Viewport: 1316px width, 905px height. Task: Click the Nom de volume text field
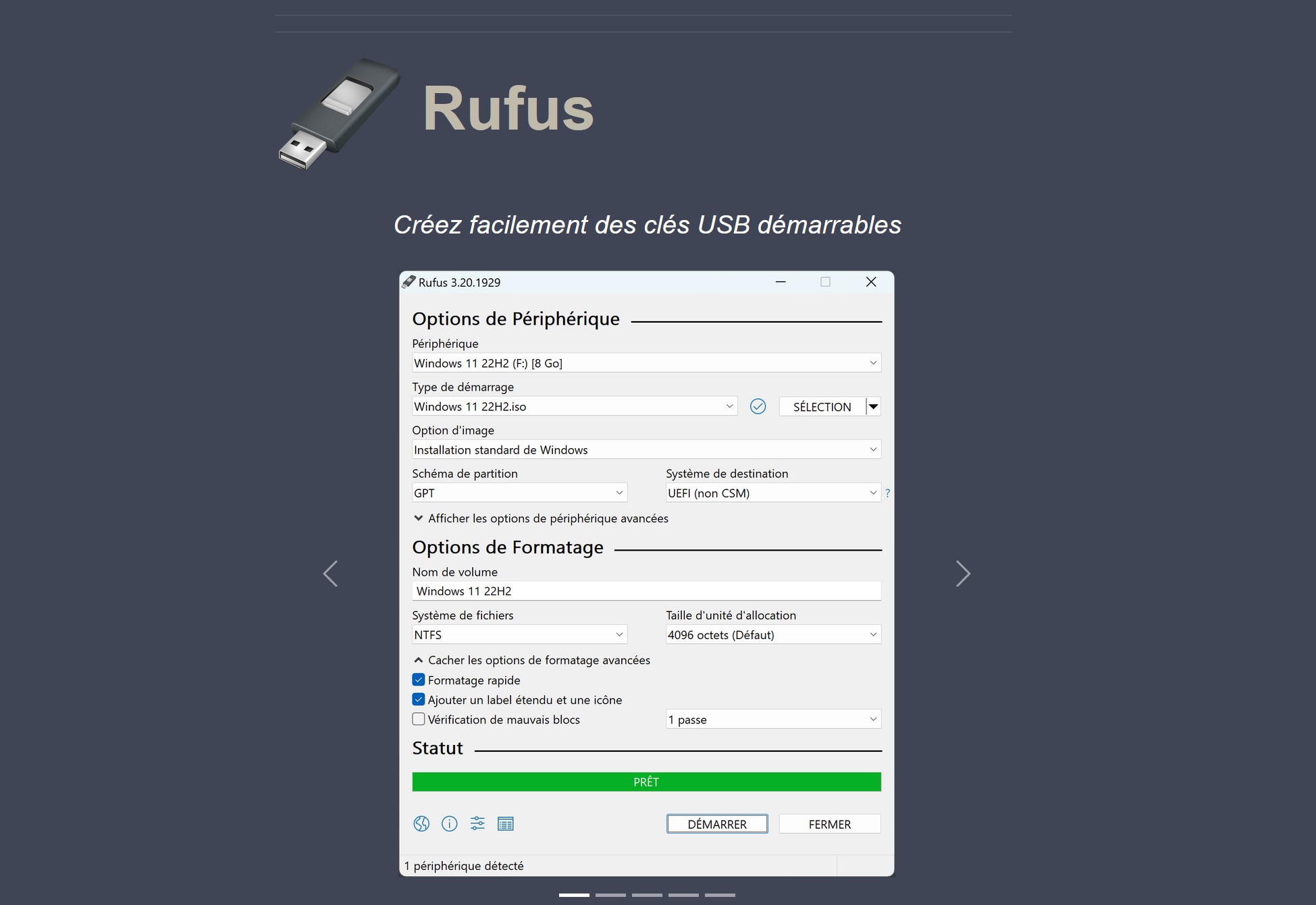tap(646, 591)
